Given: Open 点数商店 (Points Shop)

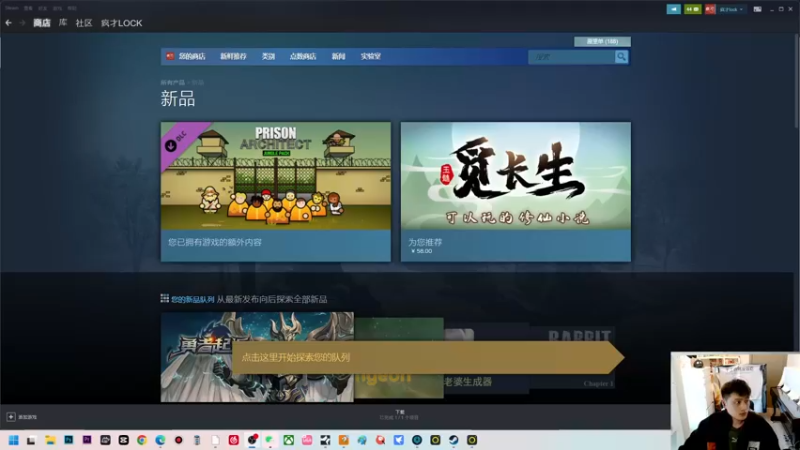Looking at the screenshot, I should (303, 56).
